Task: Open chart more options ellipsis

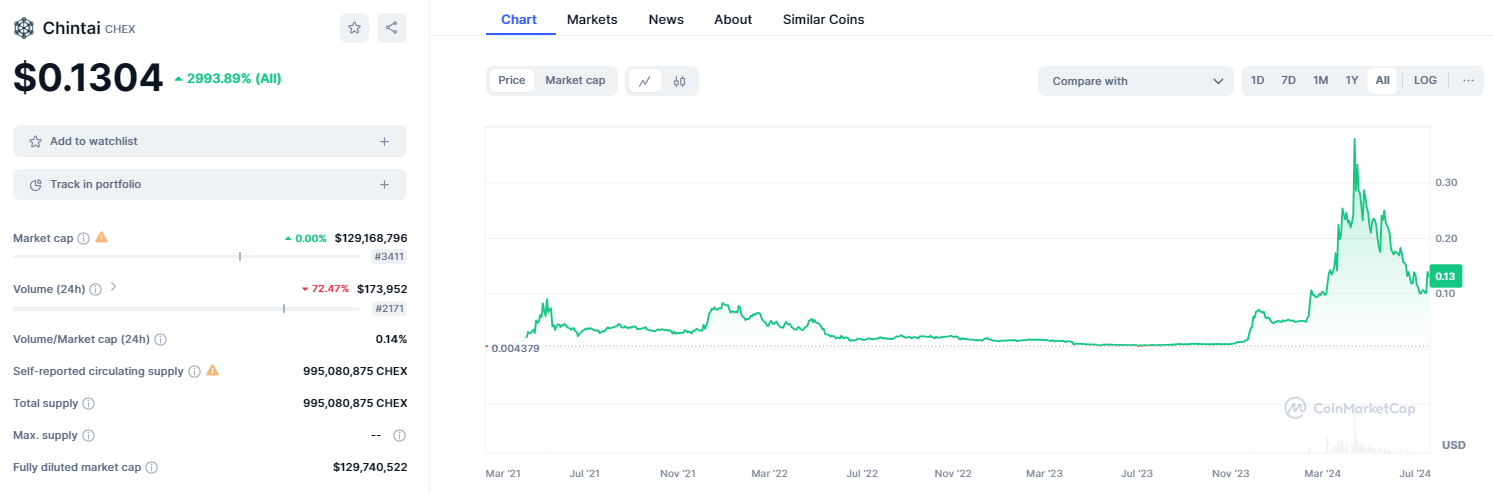Action: 1468,80
